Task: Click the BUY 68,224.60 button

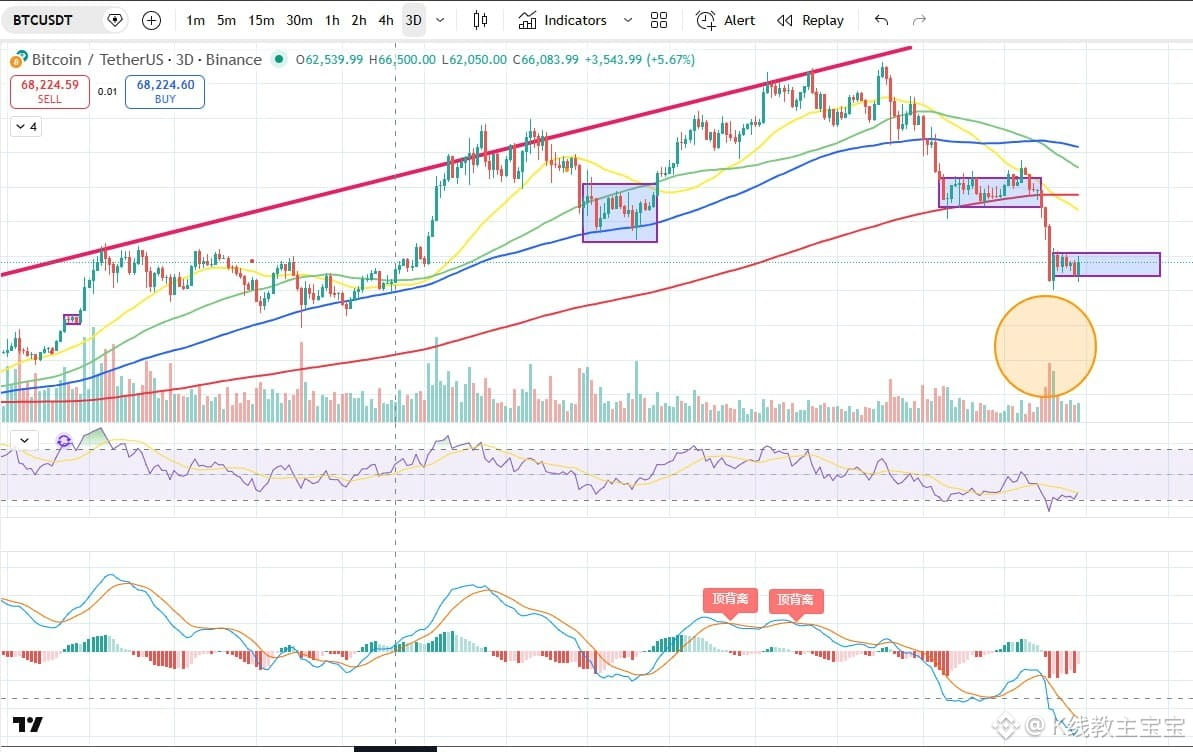Action: 165,91
